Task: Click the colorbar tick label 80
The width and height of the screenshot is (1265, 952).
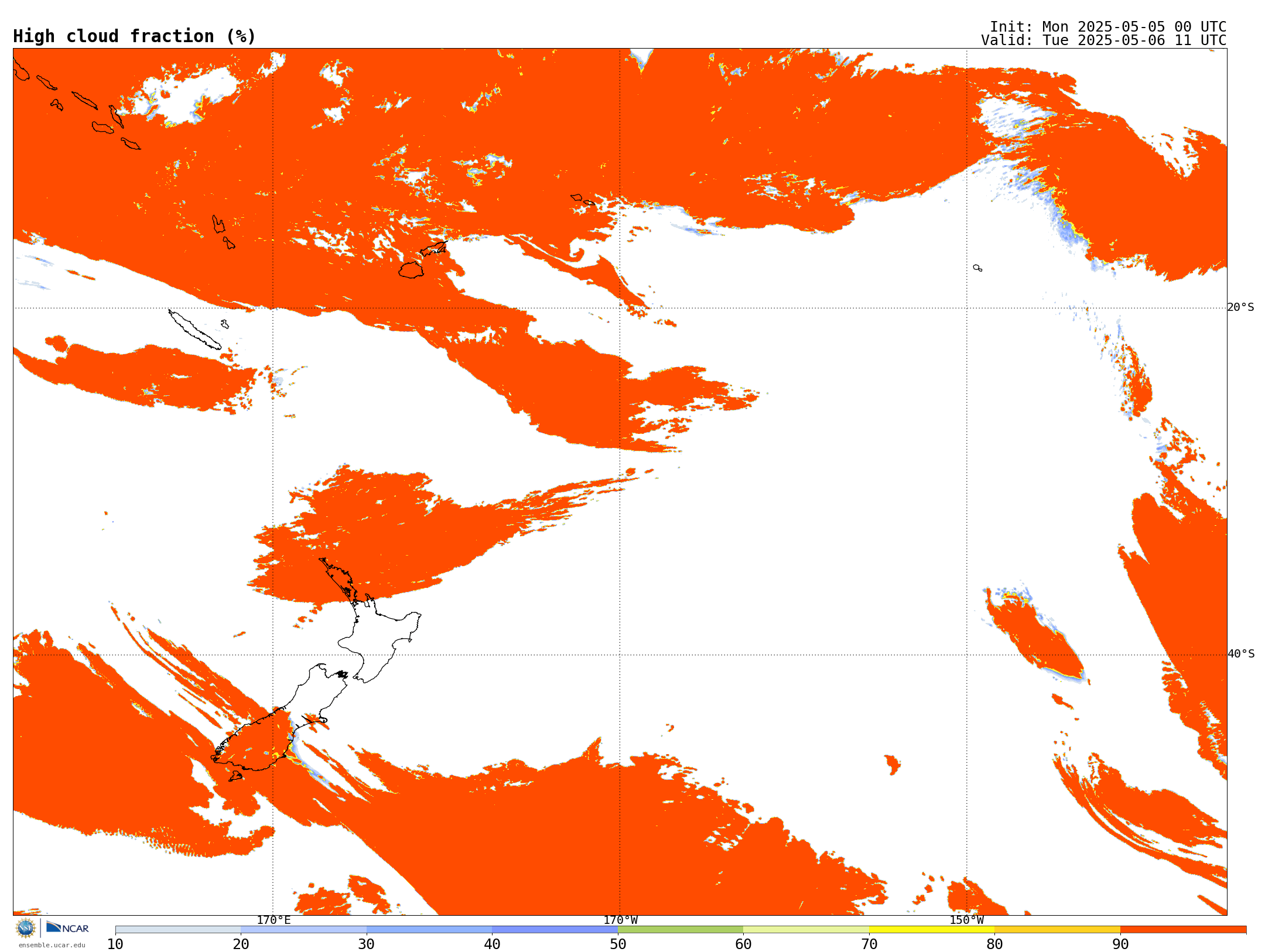Action: pyautogui.click(x=994, y=944)
